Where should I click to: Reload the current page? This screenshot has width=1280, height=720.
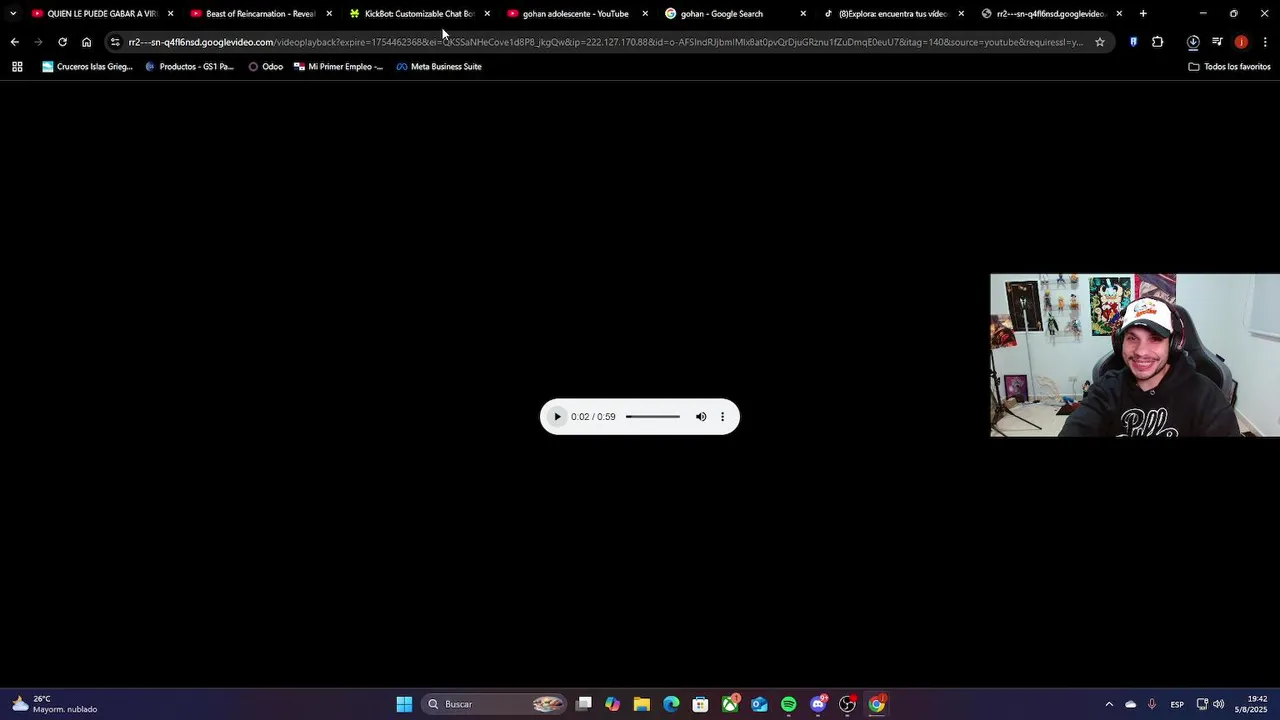tap(62, 42)
